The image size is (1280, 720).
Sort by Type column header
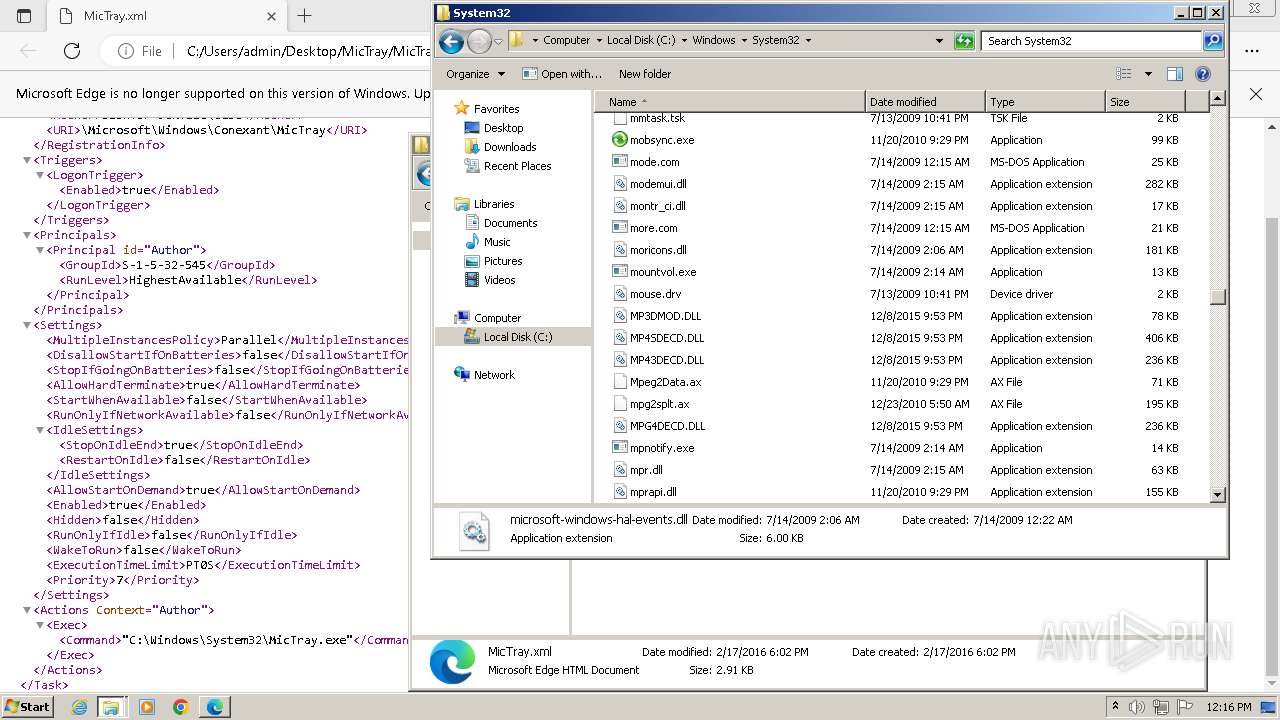point(1045,102)
